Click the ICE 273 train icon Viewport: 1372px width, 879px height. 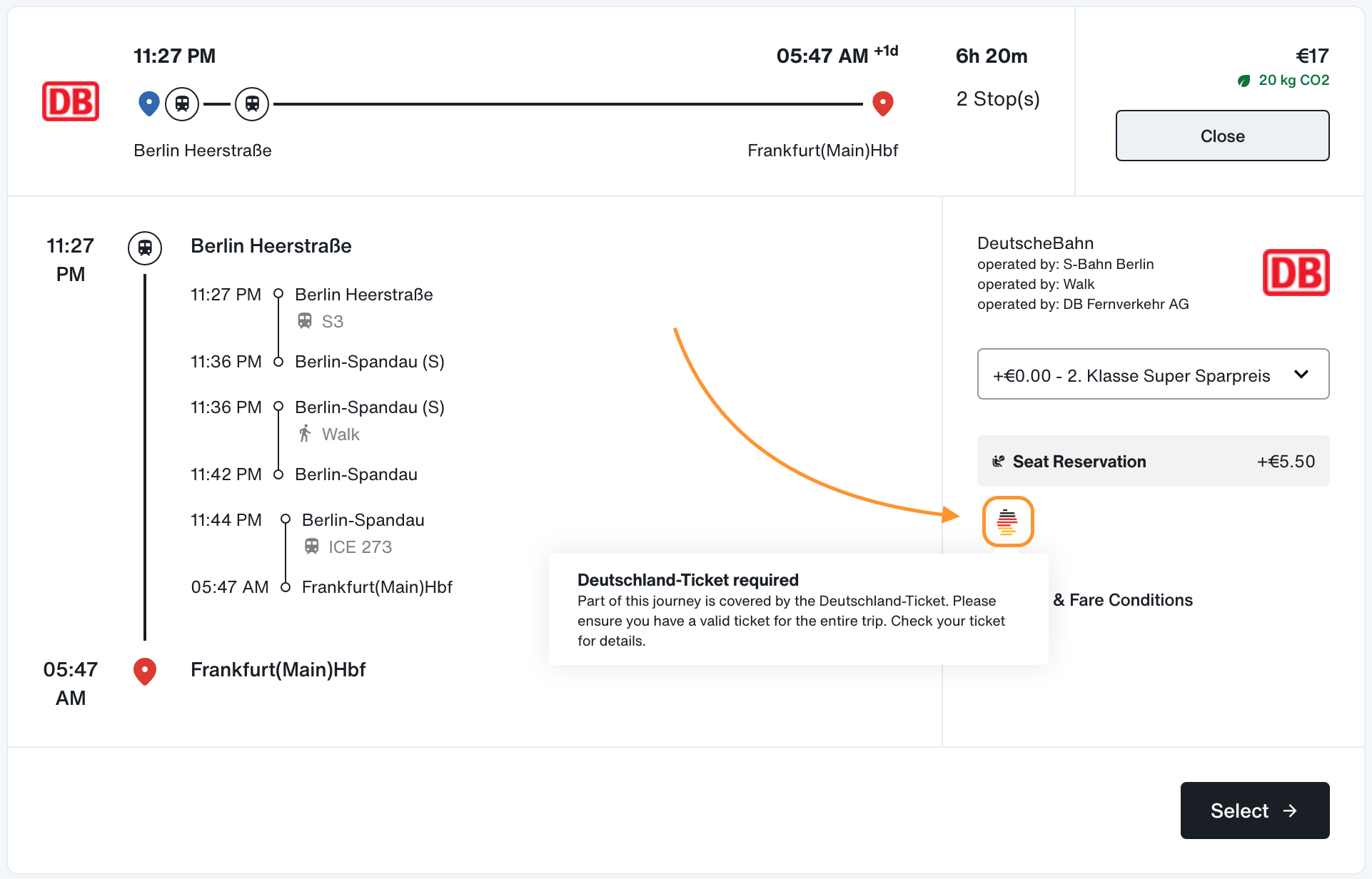coord(312,547)
